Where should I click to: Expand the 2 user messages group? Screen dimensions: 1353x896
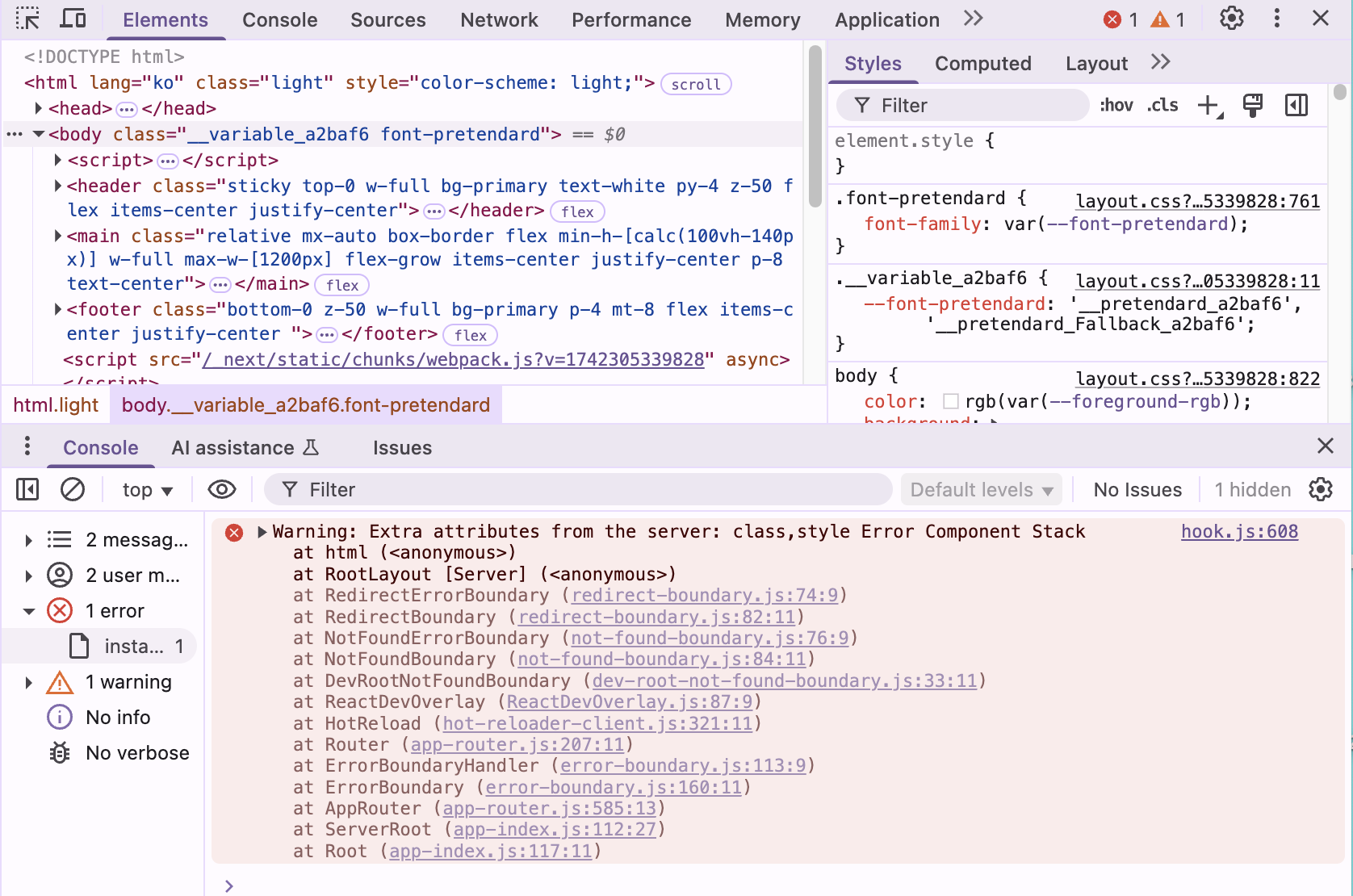29,576
